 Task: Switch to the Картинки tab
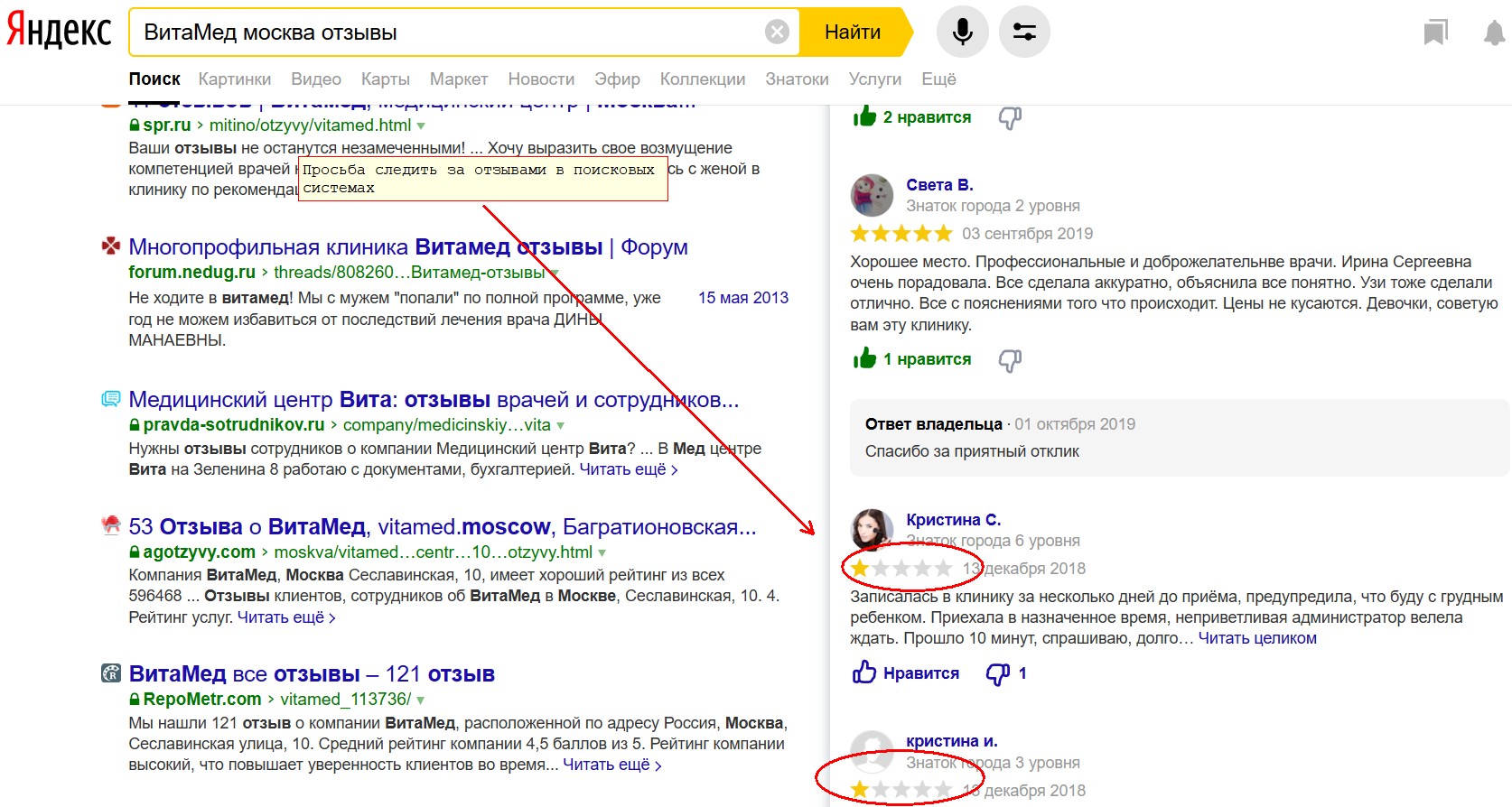(235, 79)
